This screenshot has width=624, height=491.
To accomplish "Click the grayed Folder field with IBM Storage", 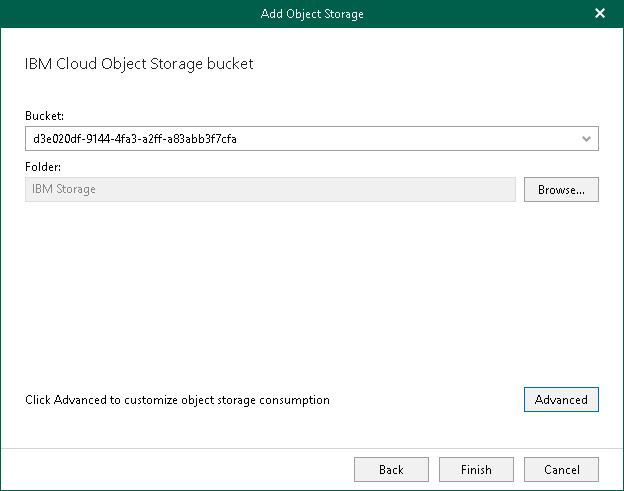I will pos(270,189).
